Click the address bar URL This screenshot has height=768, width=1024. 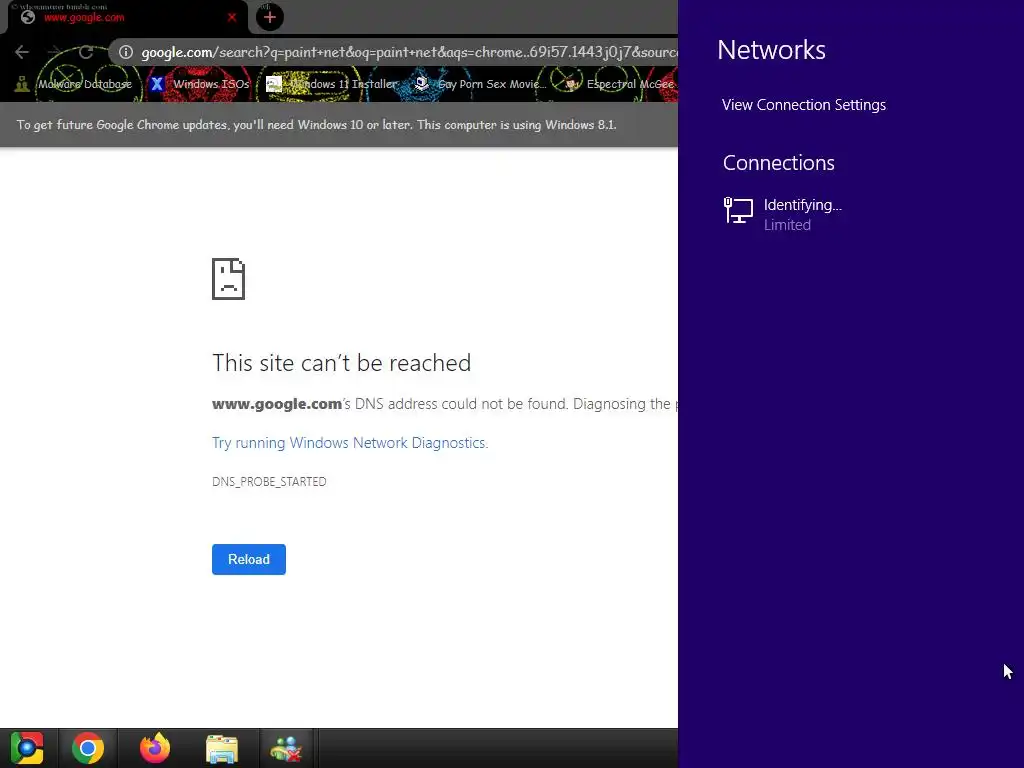coord(409,52)
